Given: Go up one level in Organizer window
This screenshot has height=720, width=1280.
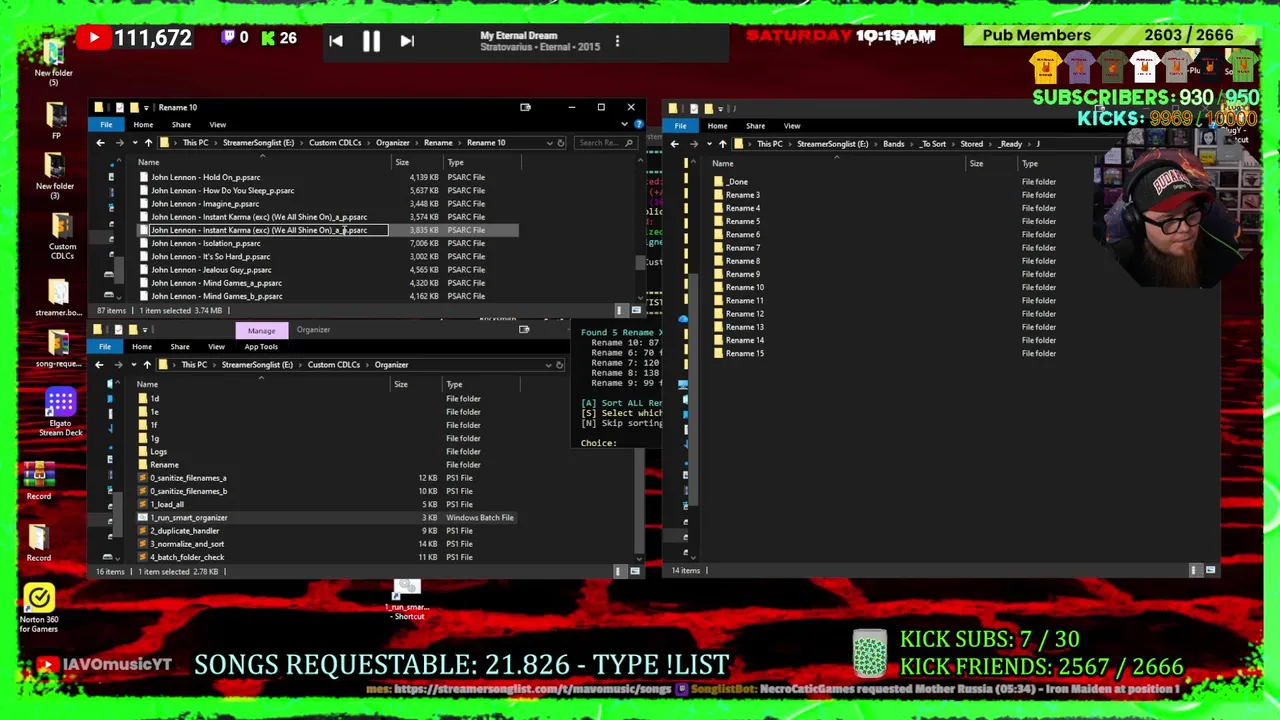Looking at the screenshot, I should pyautogui.click(x=147, y=365).
